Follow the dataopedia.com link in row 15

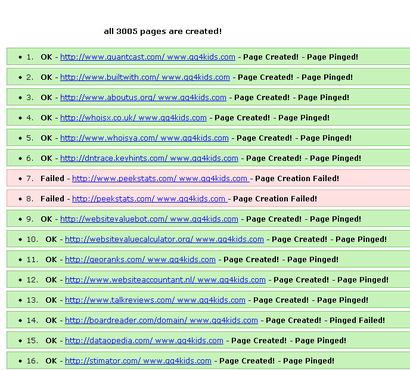(x=144, y=341)
